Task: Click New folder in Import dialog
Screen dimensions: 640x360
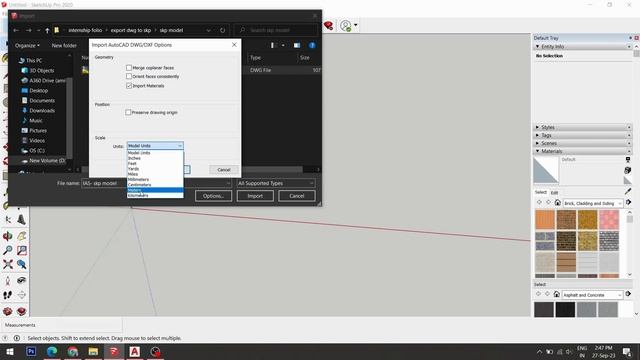Action: [64, 46]
